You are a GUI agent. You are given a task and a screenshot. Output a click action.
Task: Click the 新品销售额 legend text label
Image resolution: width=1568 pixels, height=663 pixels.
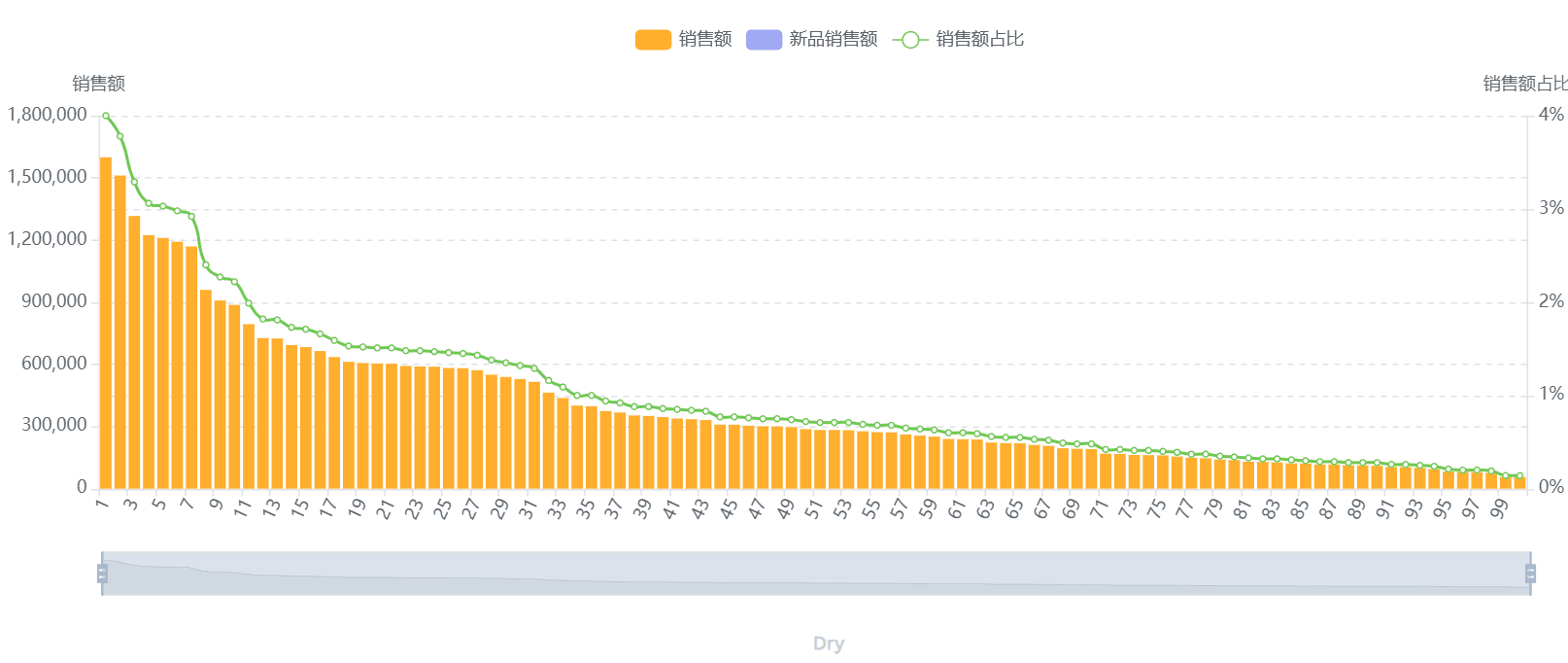point(833,39)
